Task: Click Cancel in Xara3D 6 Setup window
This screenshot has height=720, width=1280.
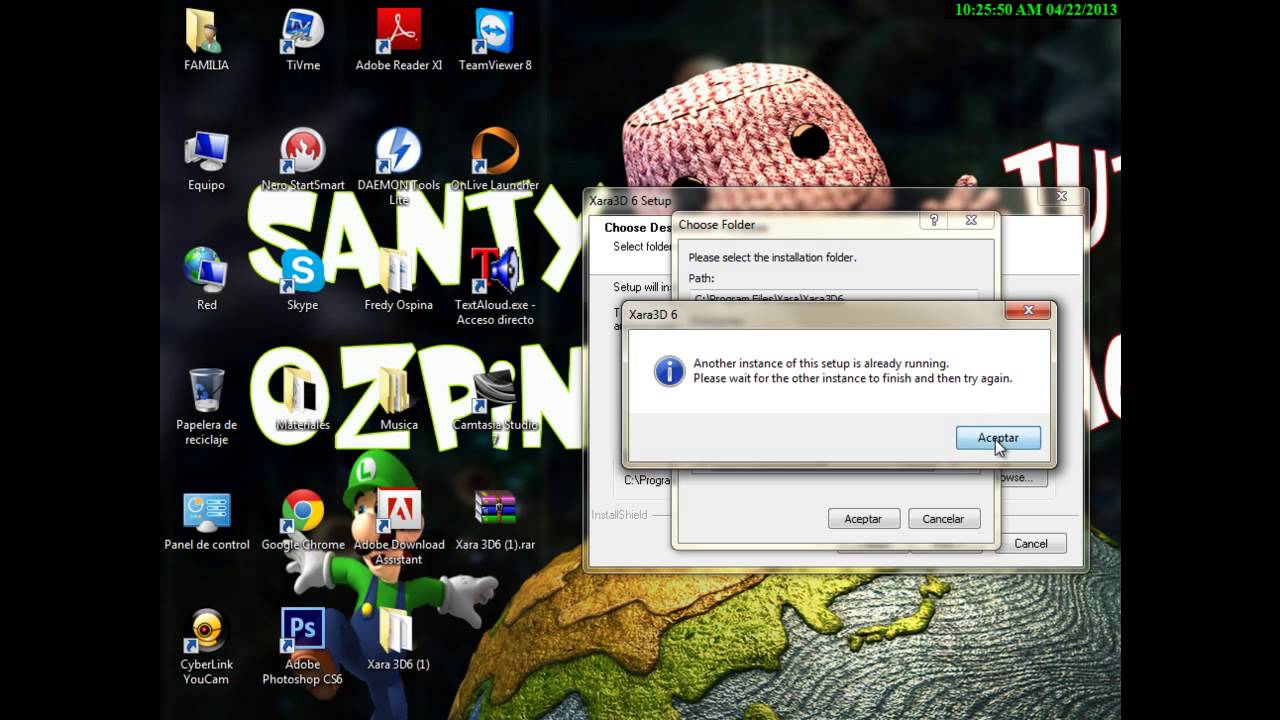Action: coord(1031,543)
